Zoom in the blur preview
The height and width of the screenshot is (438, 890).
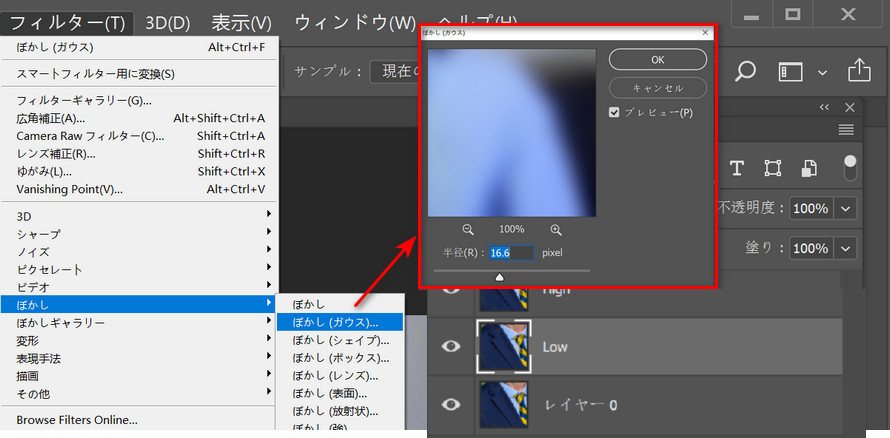tap(556, 229)
